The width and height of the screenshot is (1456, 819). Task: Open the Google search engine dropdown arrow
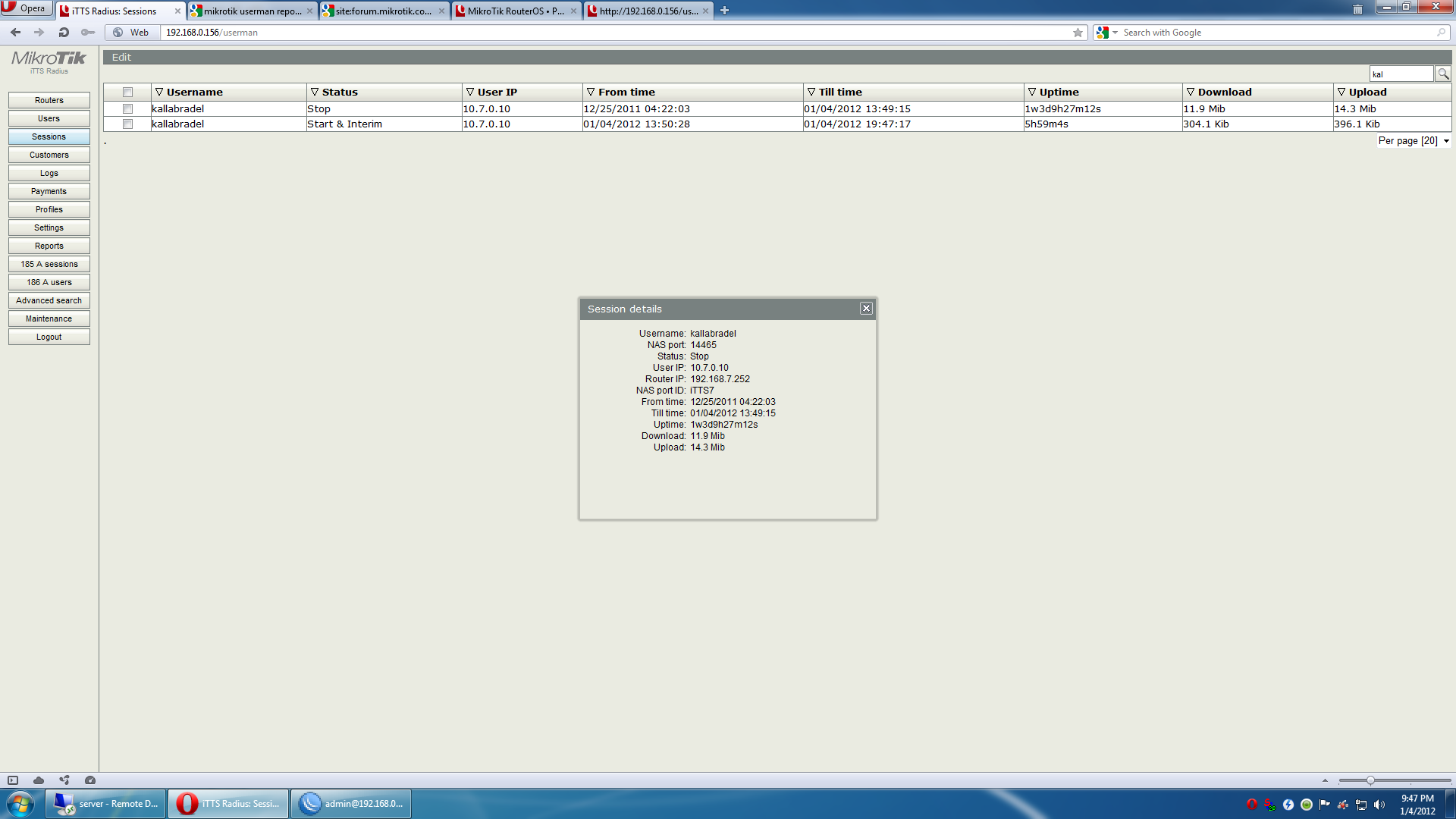coord(1115,33)
